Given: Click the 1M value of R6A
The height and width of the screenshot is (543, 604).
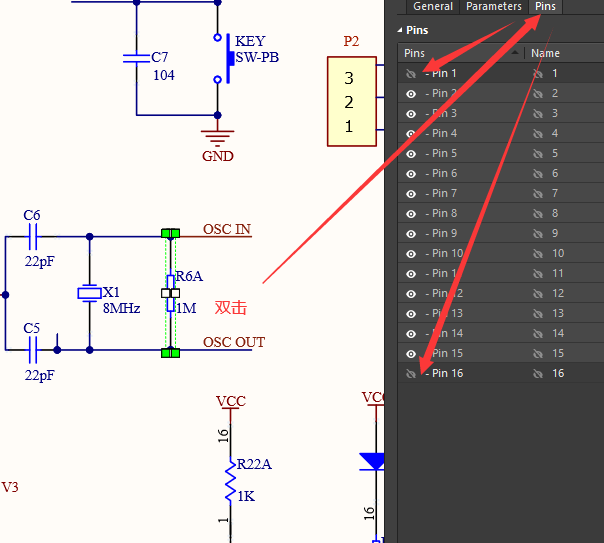Looking at the screenshot, I should [x=186, y=308].
